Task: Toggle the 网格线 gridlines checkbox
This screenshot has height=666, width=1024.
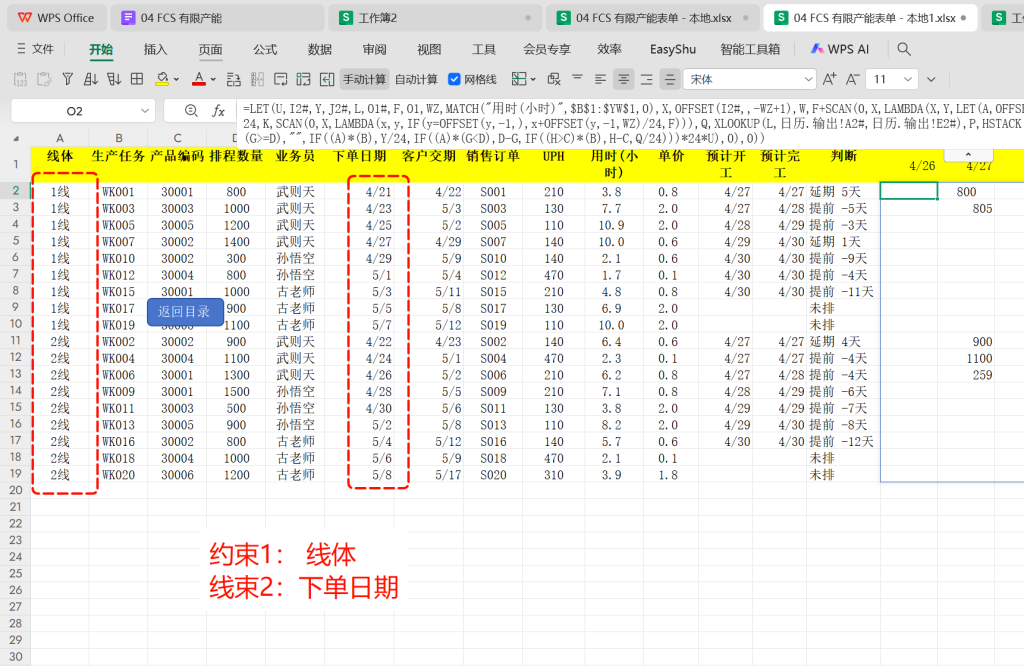Action: coord(454,80)
